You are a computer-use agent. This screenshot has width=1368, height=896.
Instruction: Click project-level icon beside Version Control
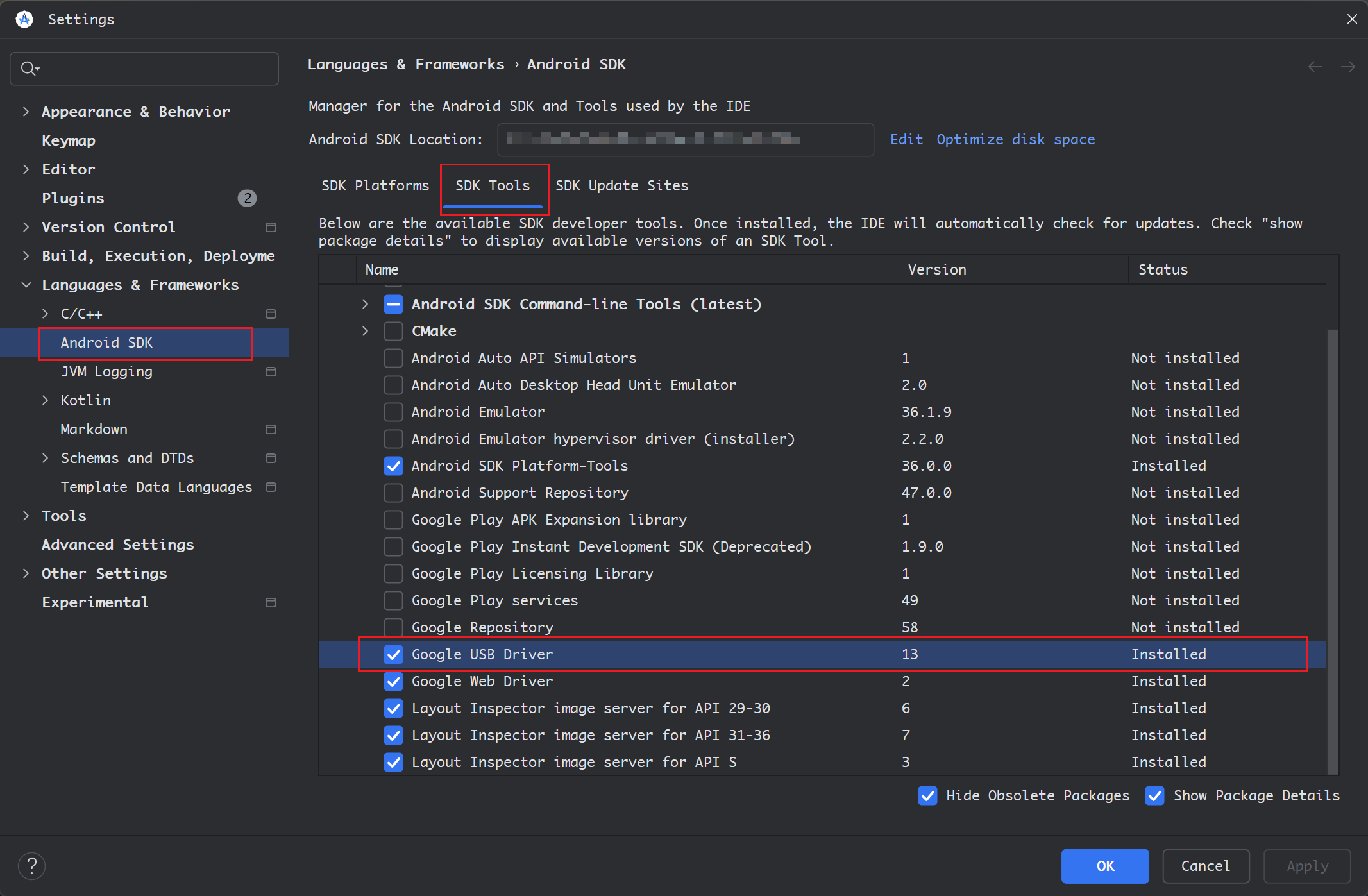pos(271,227)
